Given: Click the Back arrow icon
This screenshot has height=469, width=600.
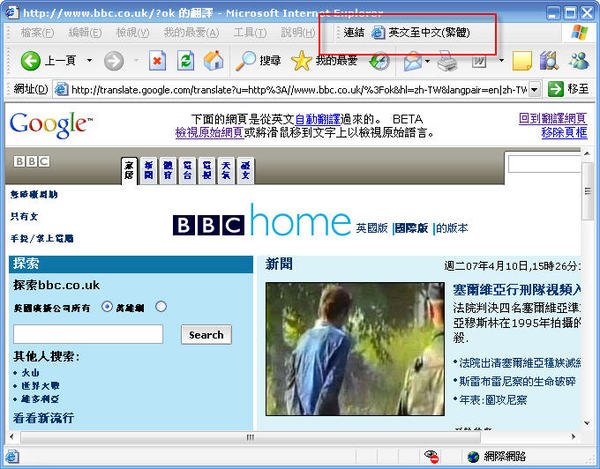Looking at the screenshot, I should click(x=30, y=61).
